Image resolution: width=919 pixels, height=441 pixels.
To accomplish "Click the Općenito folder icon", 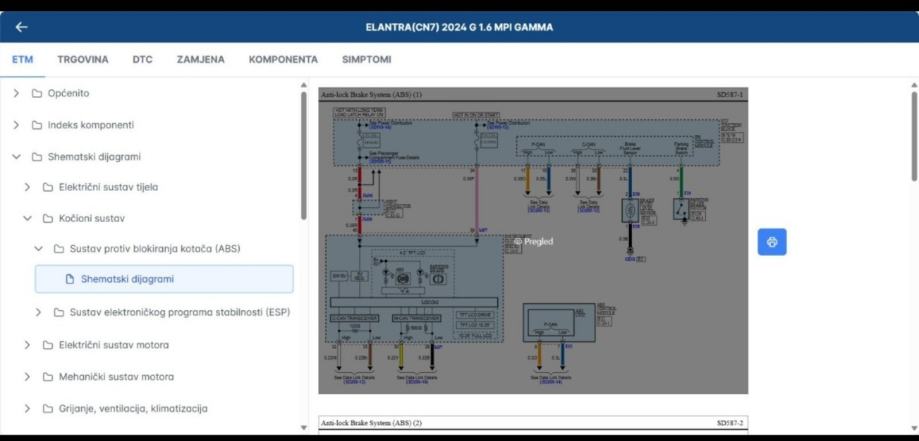I will coord(37,93).
